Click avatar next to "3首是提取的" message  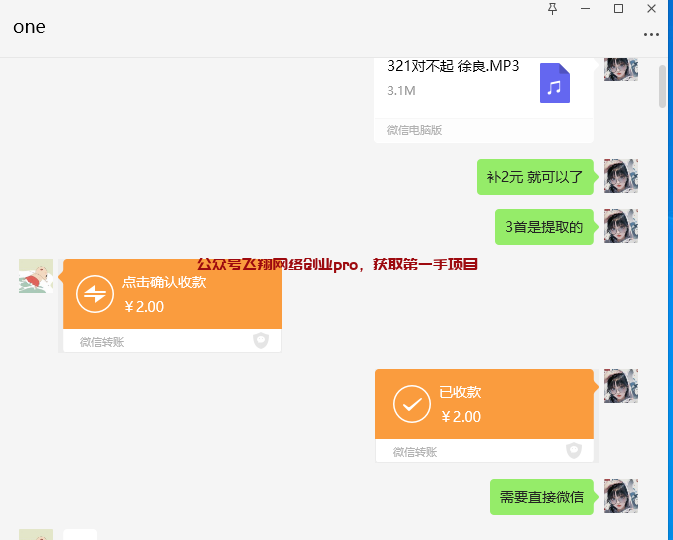(x=620, y=226)
